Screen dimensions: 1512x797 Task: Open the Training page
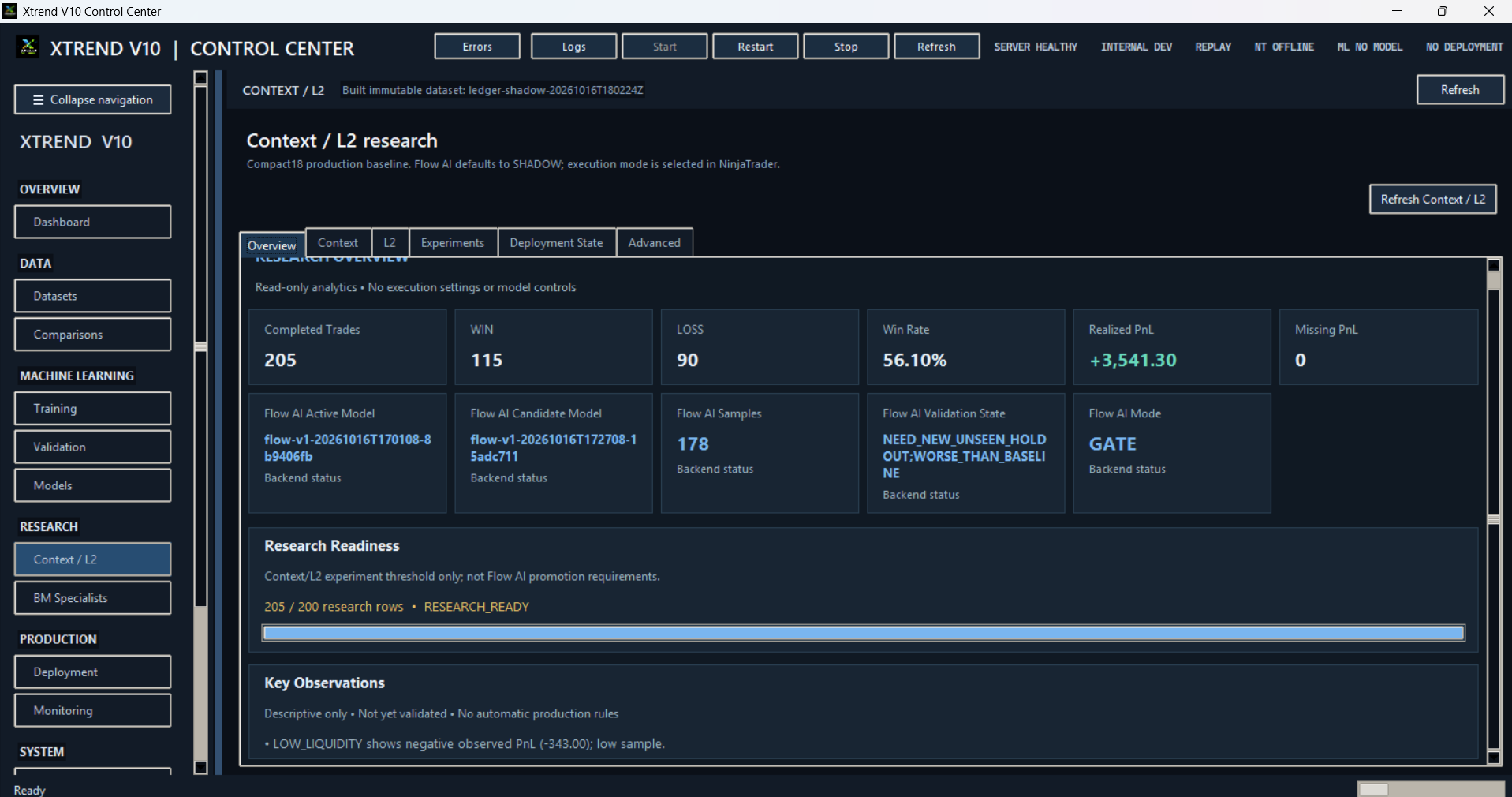click(x=92, y=409)
